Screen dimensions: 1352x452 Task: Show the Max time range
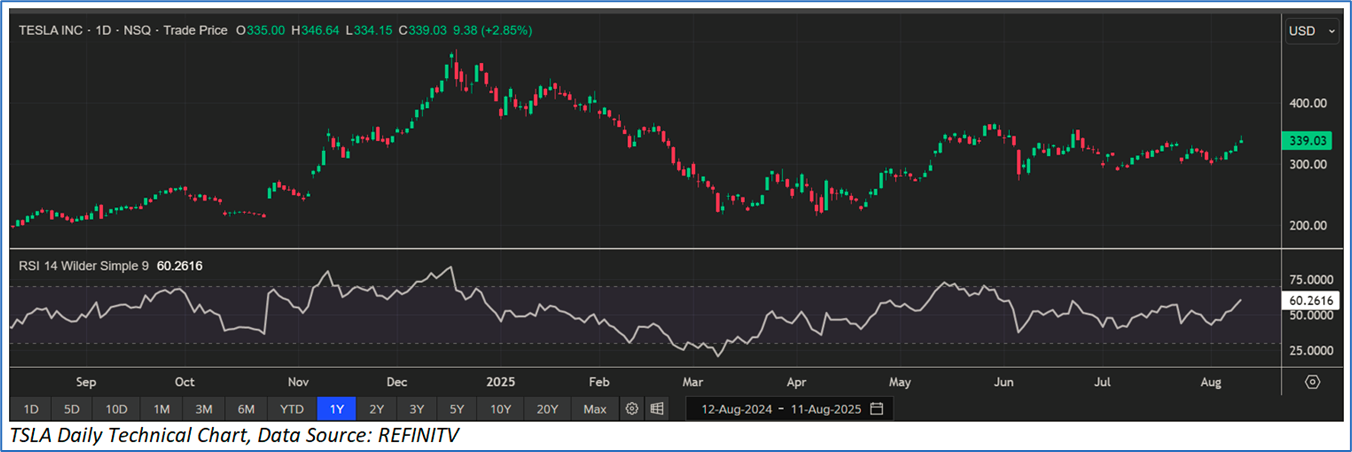tap(595, 409)
